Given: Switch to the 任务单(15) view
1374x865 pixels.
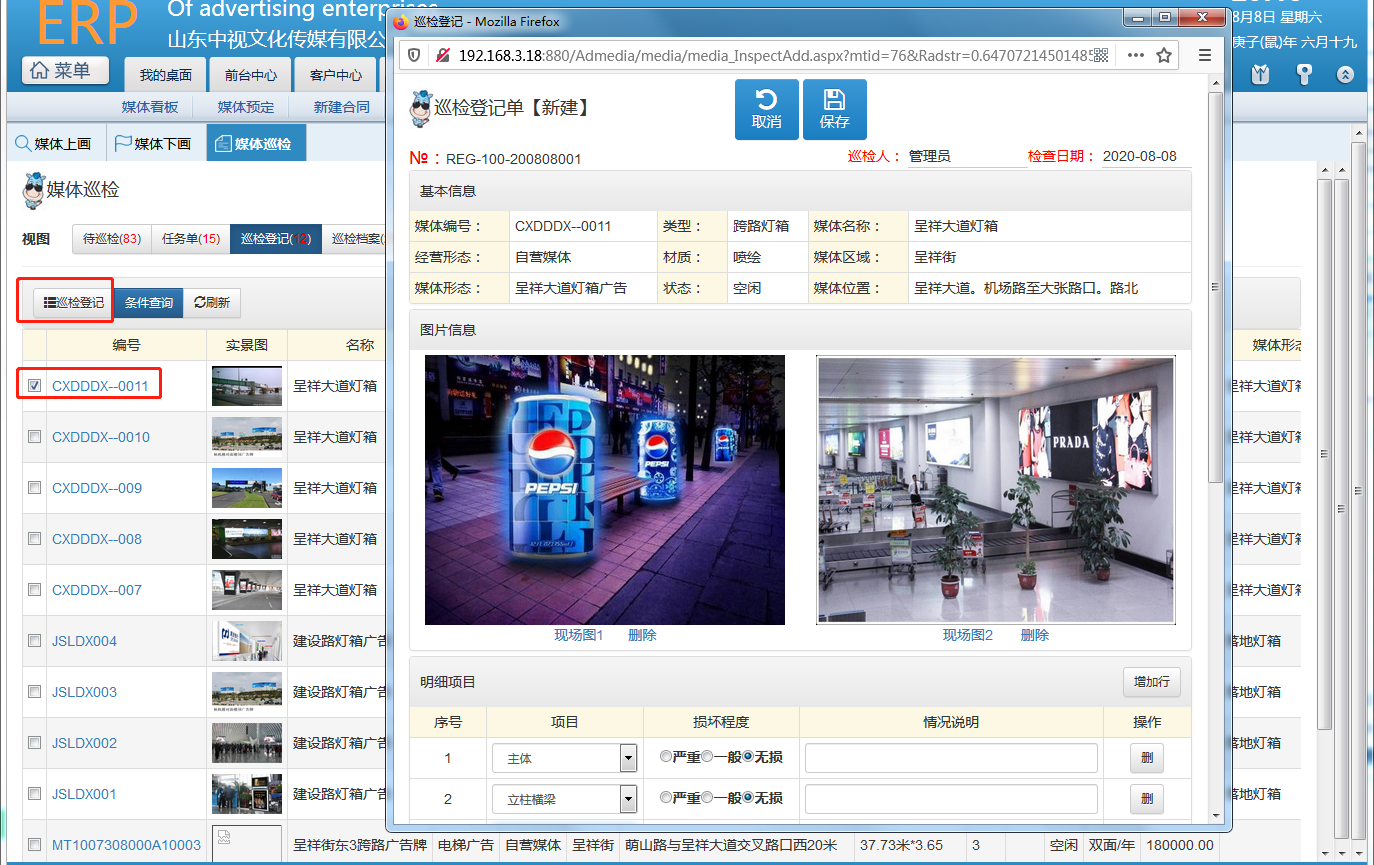Looking at the screenshot, I should pyautogui.click(x=191, y=239).
